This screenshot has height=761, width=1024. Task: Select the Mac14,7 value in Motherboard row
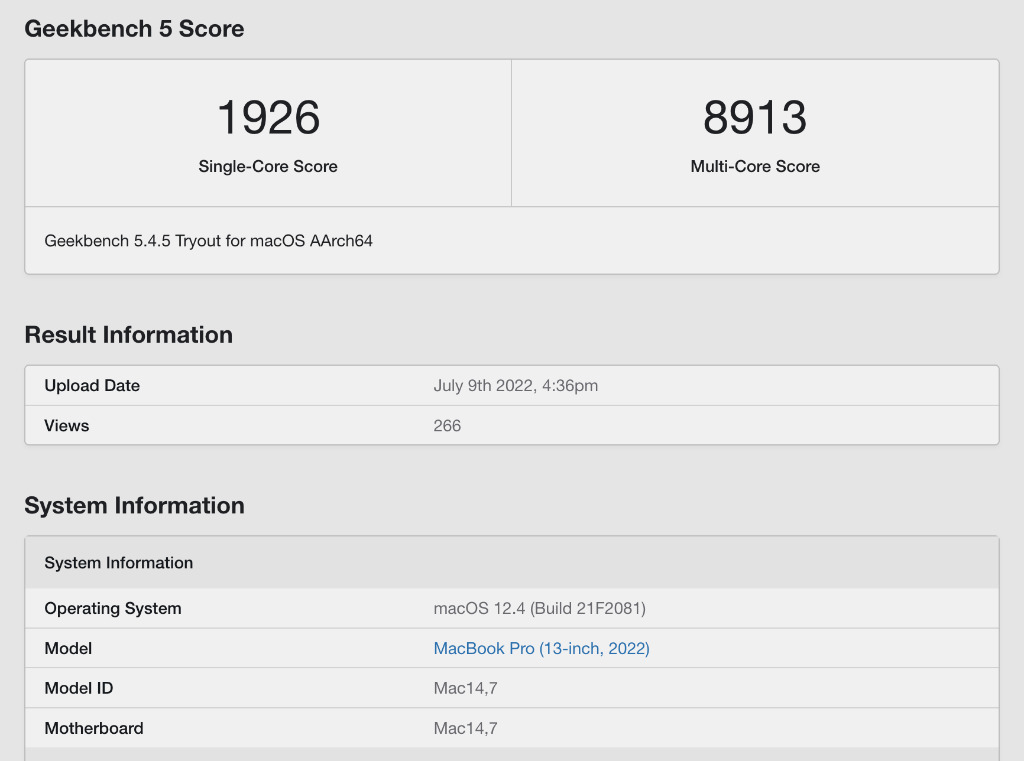pos(466,728)
